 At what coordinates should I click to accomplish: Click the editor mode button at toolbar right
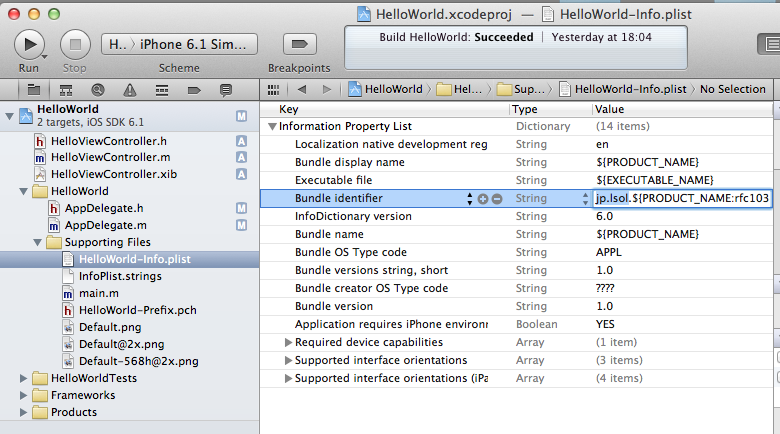769,44
